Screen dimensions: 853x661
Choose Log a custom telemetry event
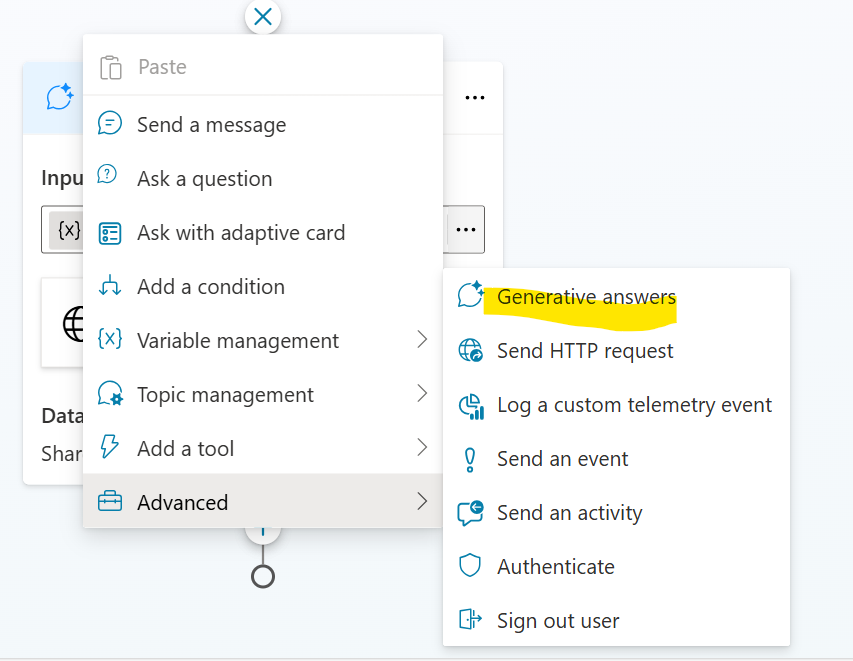[x=634, y=405]
